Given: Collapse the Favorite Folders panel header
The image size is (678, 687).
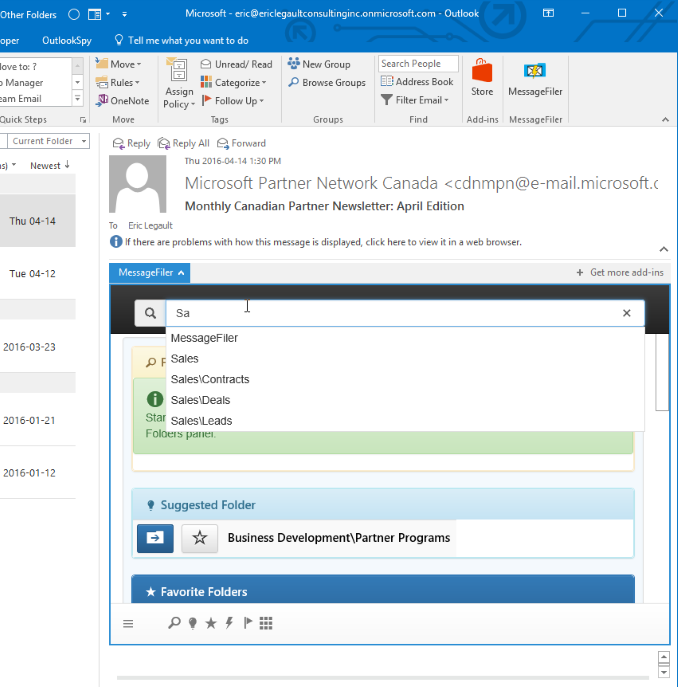Looking at the screenshot, I should coord(383,589).
